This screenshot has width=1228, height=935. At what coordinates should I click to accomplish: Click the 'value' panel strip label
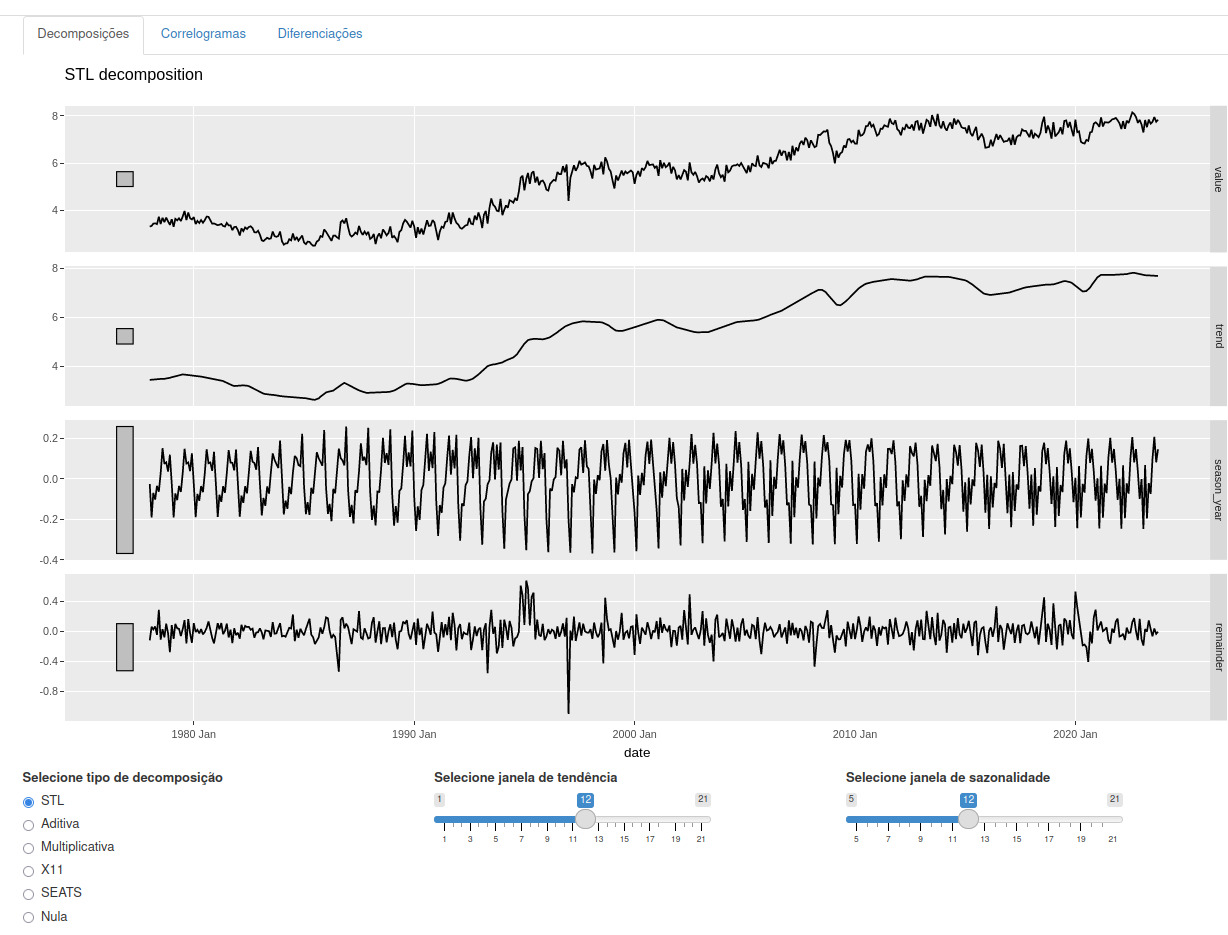[1218, 179]
